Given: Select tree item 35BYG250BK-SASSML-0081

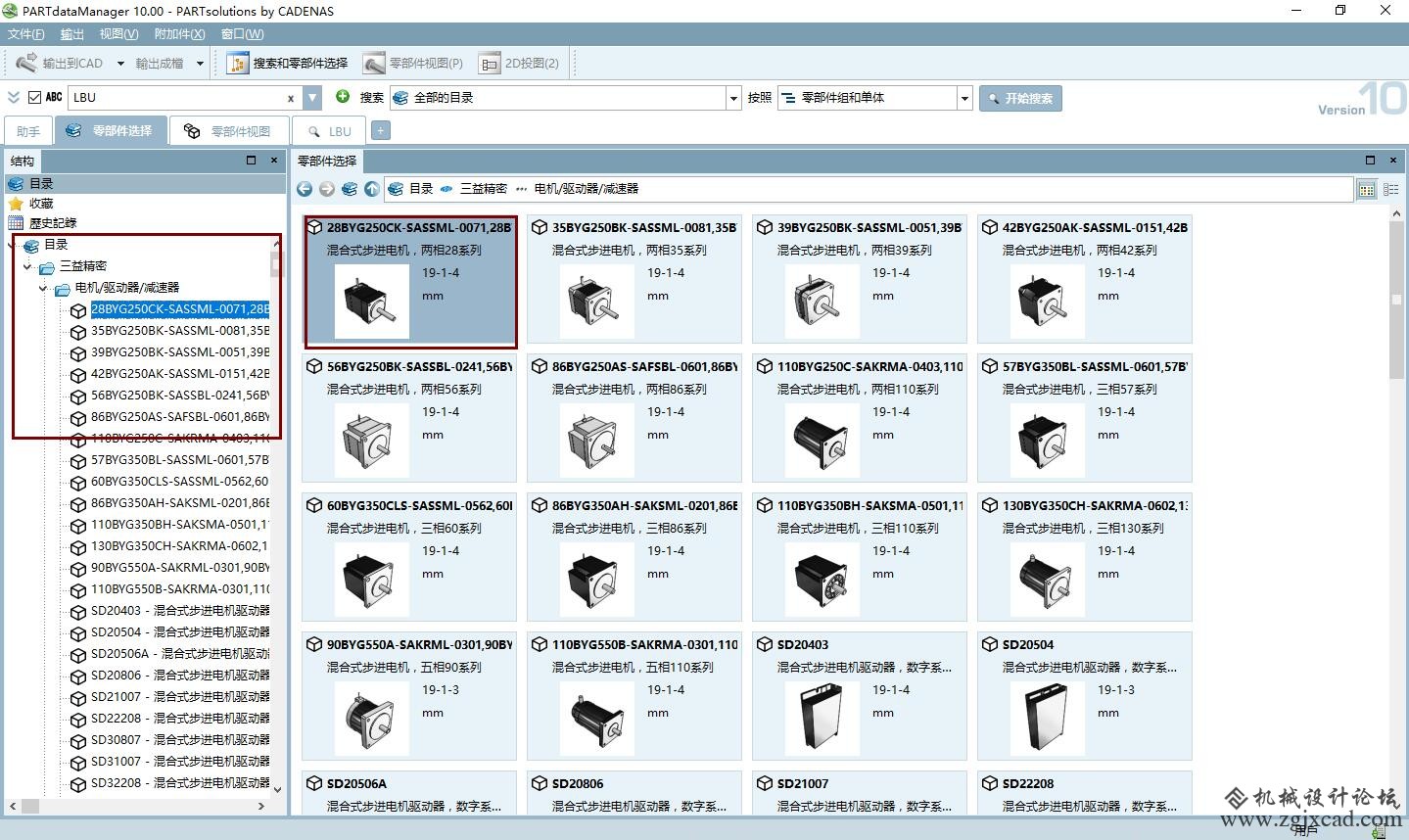Looking at the screenshot, I should pos(179,331).
